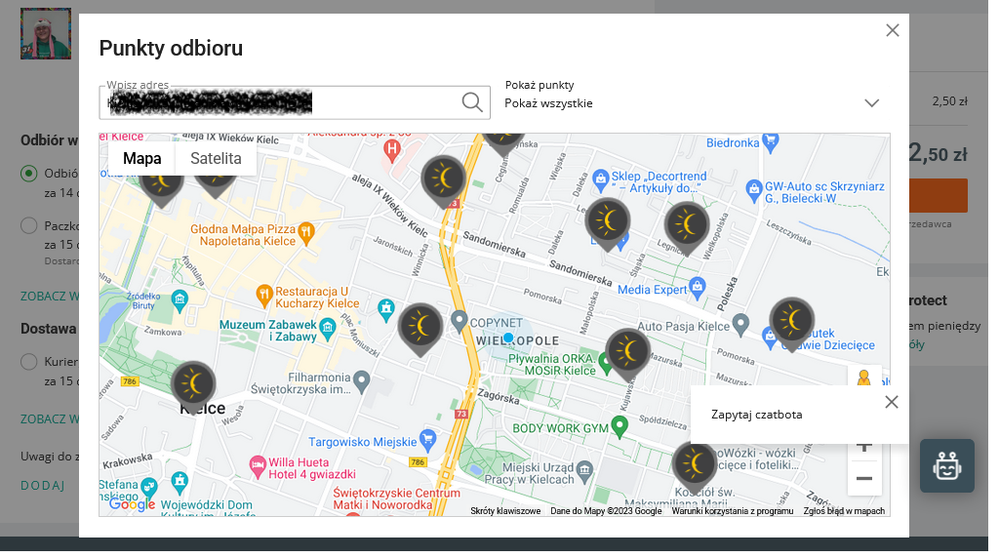Click the Wpisz adres input field
This screenshot has width=999, height=556.
[x=280, y=102]
